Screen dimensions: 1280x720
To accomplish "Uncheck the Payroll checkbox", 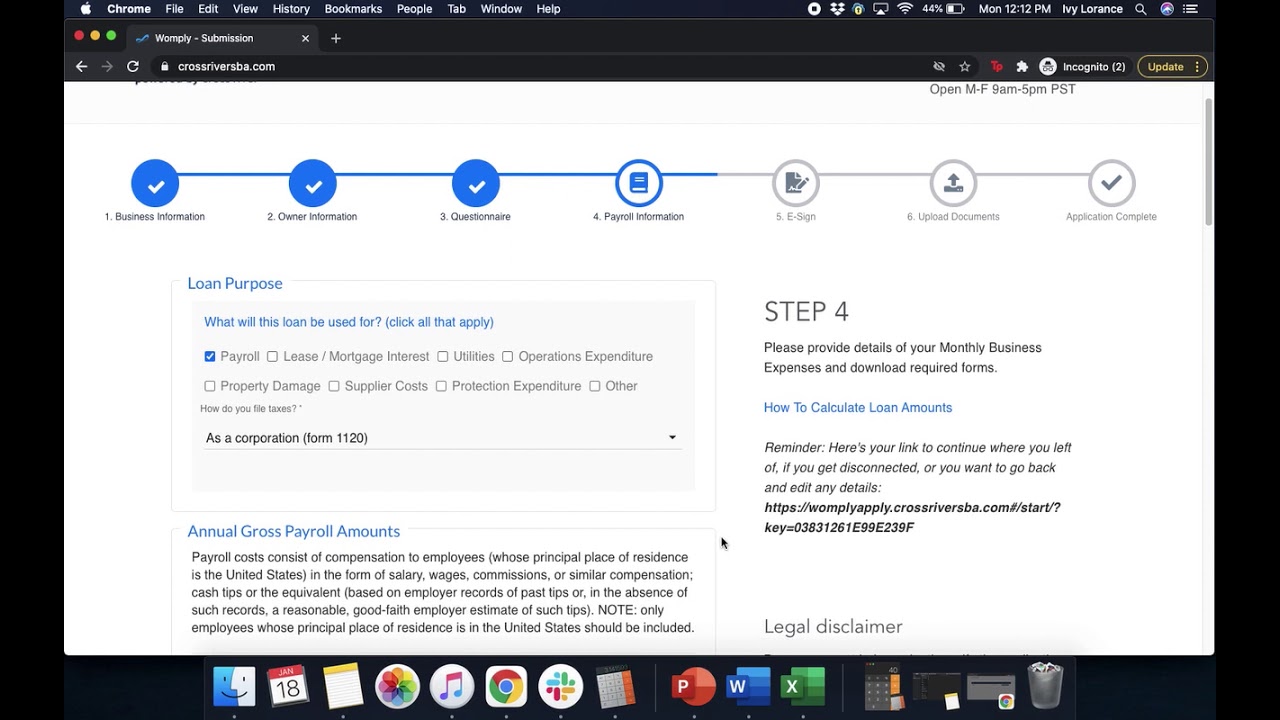I will pos(210,357).
